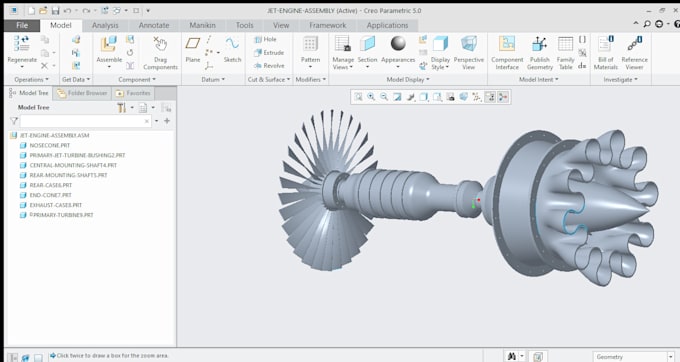Image resolution: width=680 pixels, height=362 pixels.
Task: Click Zoom Out in the graphics toolbar
Action: click(384, 97)
